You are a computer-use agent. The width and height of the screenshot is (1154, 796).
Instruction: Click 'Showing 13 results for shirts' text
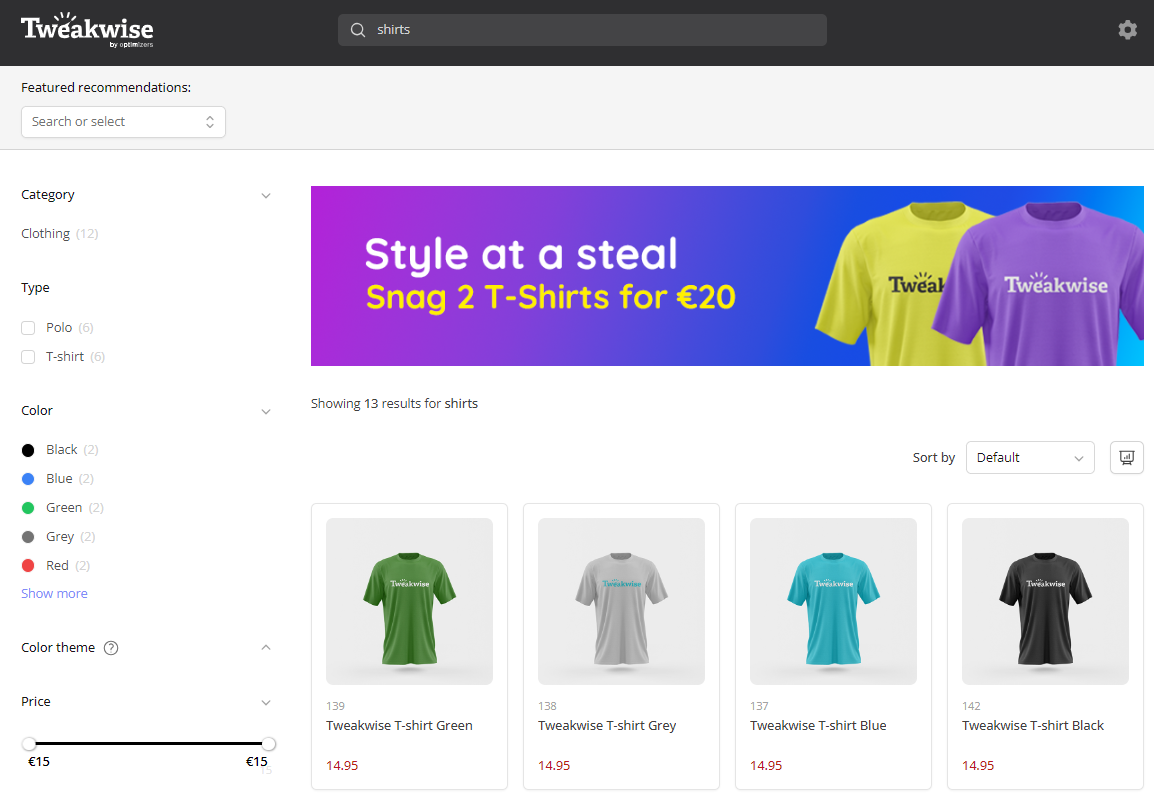[394, 403]
